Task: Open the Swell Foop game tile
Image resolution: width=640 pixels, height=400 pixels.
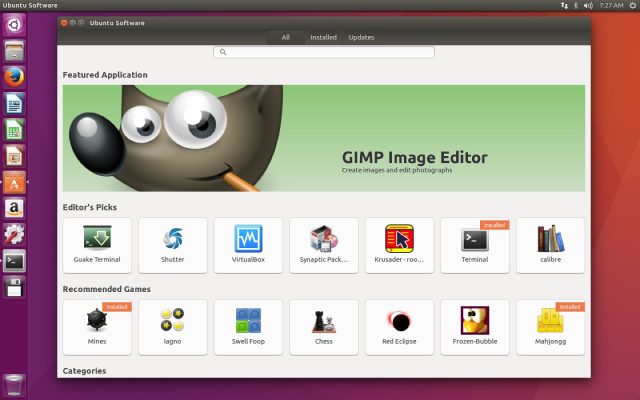Action: tap(248, 327)
